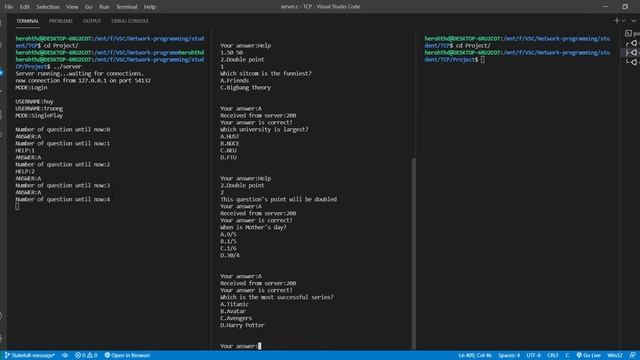
Task: Change indentation via Spaces: 4
Action: tap(509, 355)
